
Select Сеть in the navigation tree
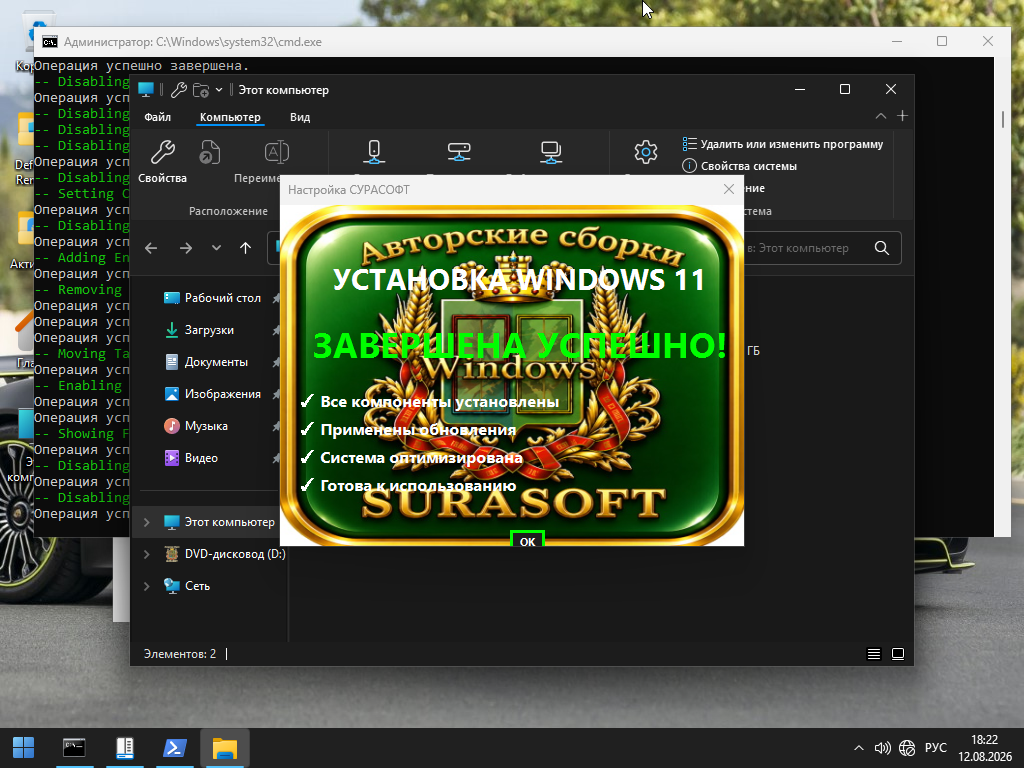[187, 586]
